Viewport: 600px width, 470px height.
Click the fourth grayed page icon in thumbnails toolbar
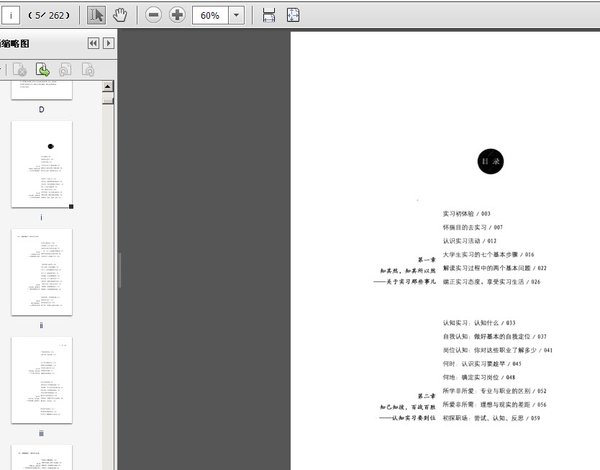(88, 70)
